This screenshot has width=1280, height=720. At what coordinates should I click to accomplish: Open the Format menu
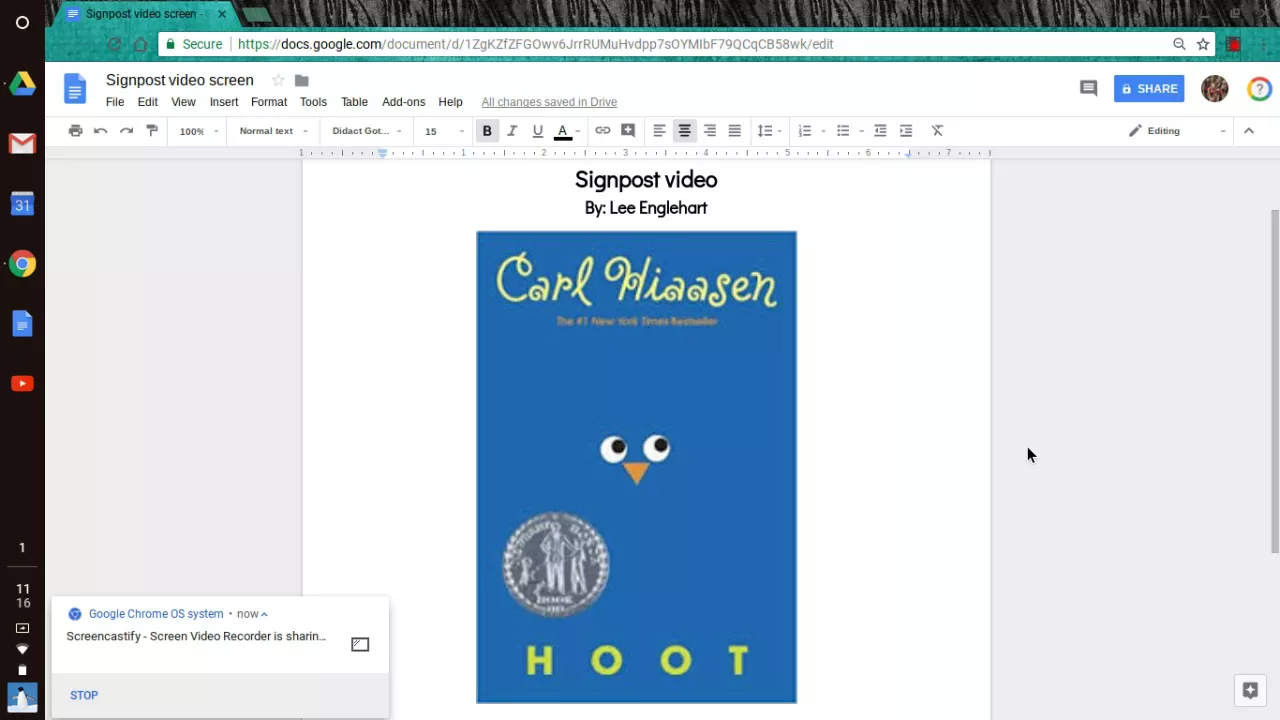click(x=269, y=102)
